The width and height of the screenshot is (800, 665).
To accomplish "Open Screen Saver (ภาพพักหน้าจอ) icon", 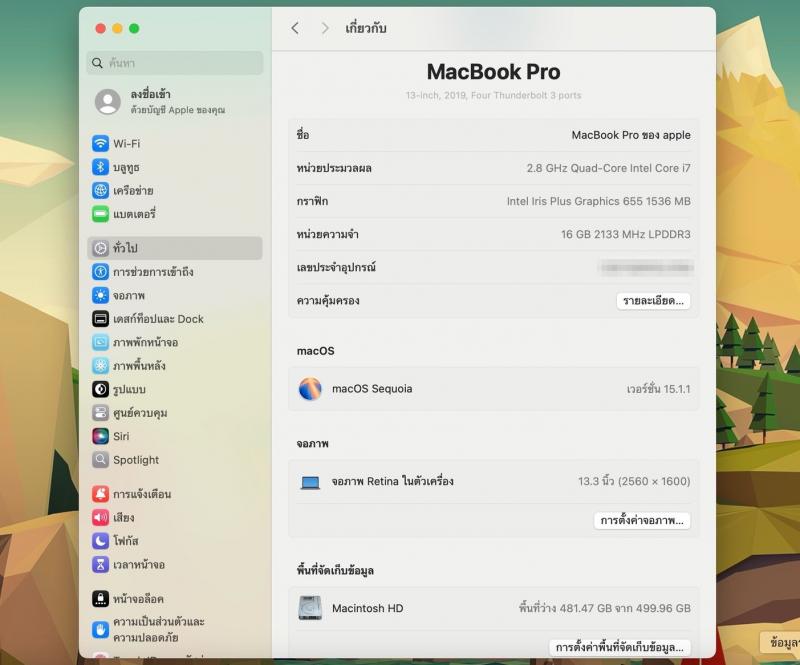I will [101, 342].
